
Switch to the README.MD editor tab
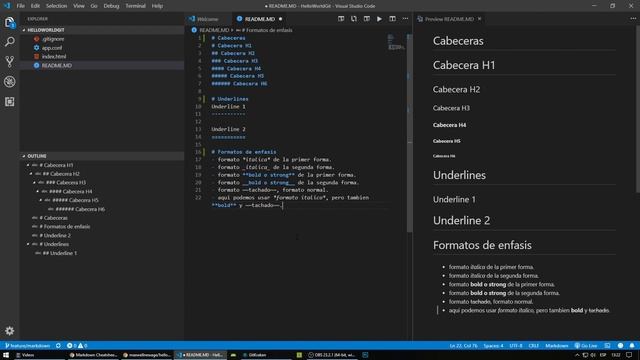[260, 19]
